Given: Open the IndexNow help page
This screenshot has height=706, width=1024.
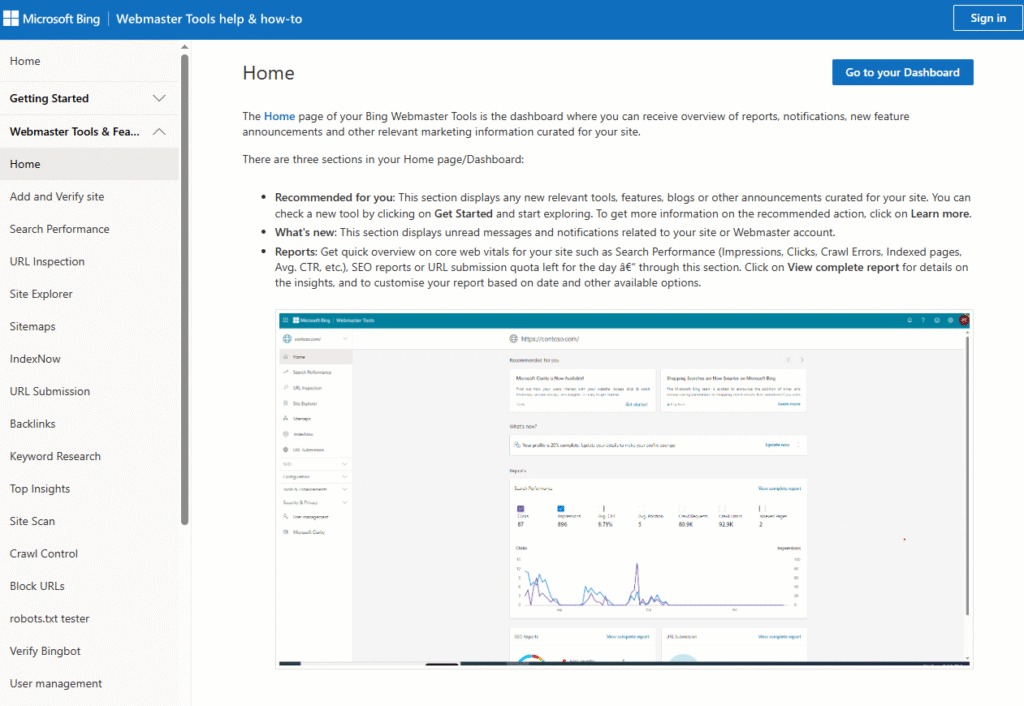Looking at the screenshot, I should coord(35,359).
